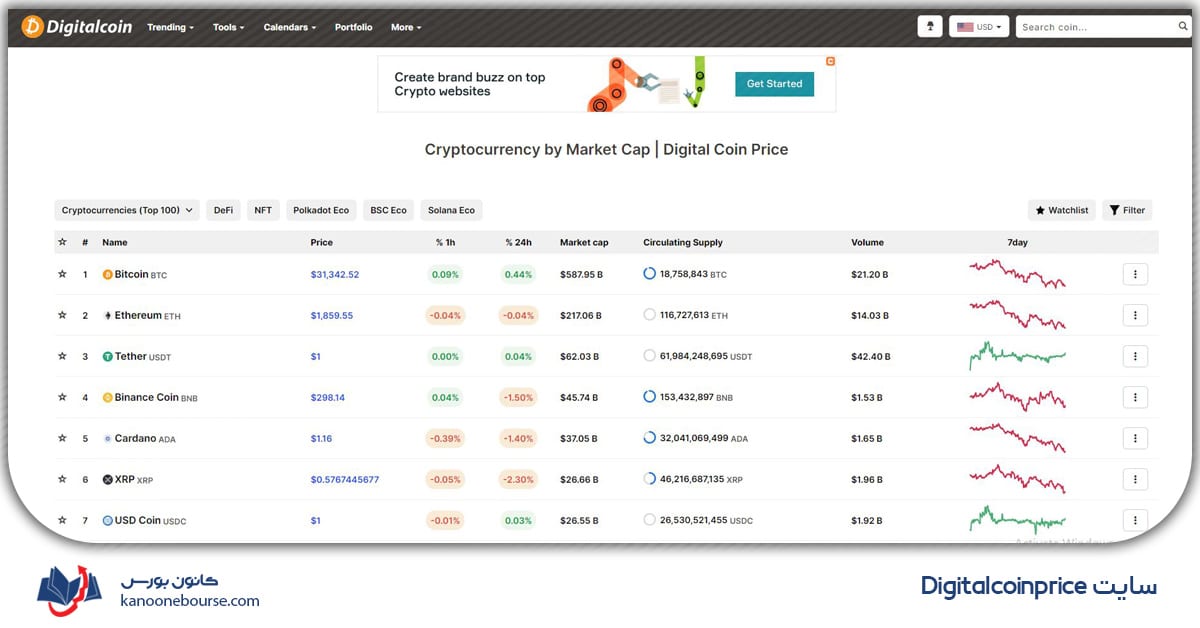Toggle the XRP watchlist star

pos(62,480)
